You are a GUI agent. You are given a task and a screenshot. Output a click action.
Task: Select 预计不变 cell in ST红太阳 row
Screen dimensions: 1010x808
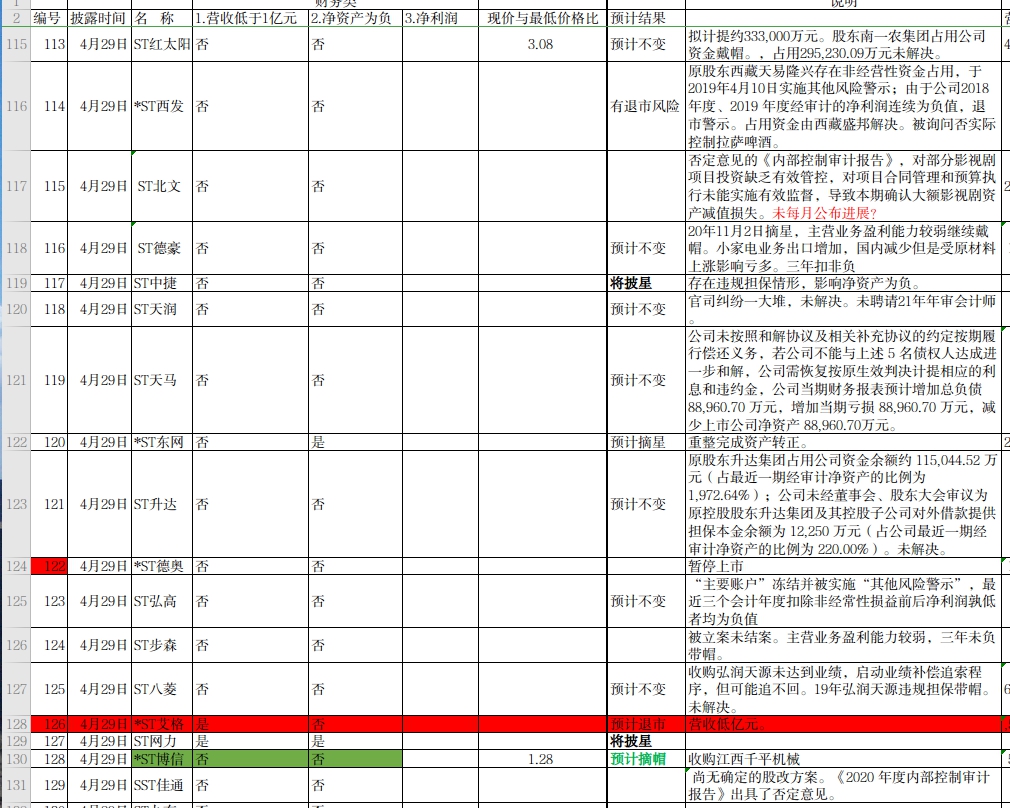[646, 44]
